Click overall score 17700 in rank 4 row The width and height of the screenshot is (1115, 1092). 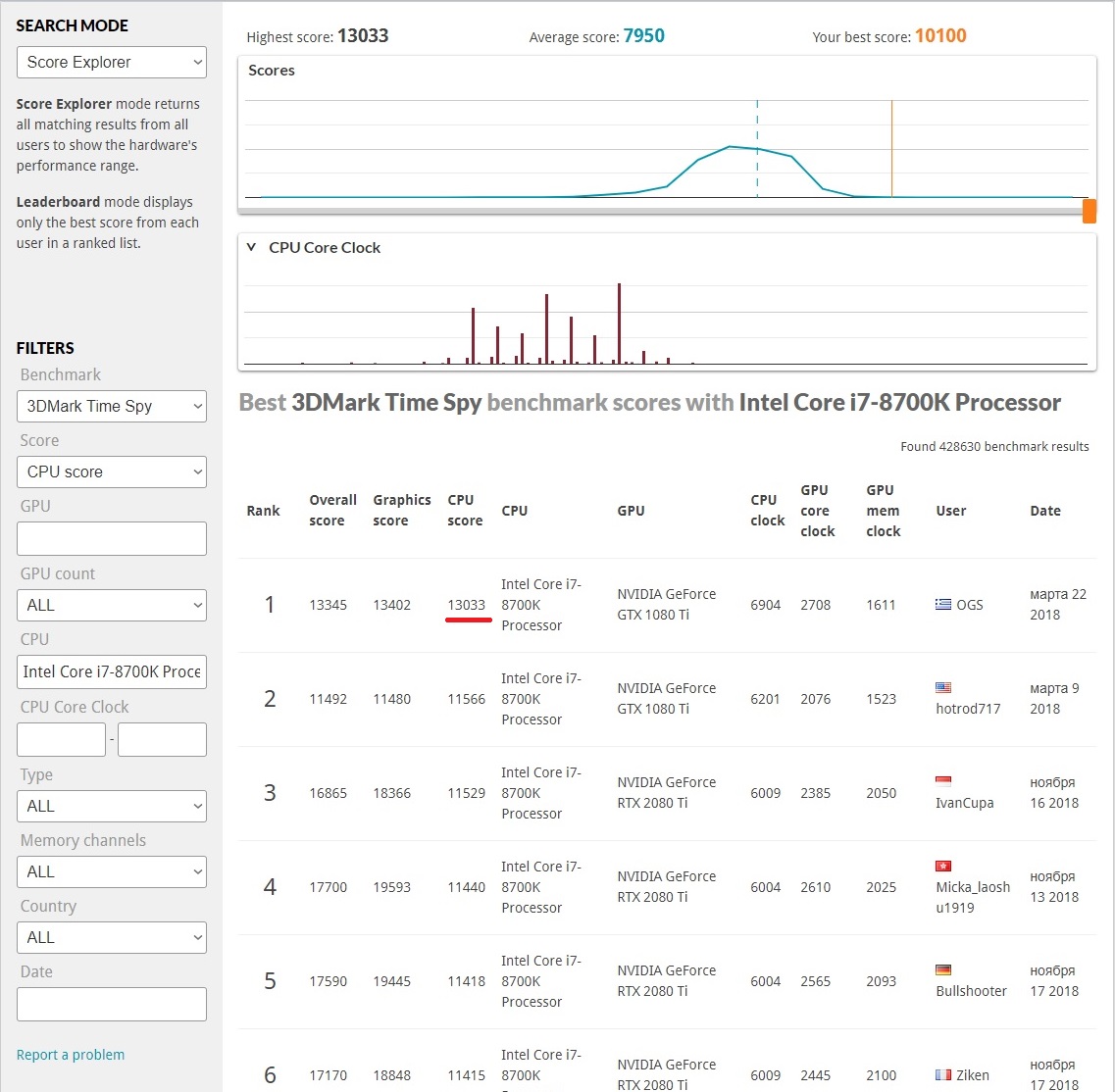point(328,887)
